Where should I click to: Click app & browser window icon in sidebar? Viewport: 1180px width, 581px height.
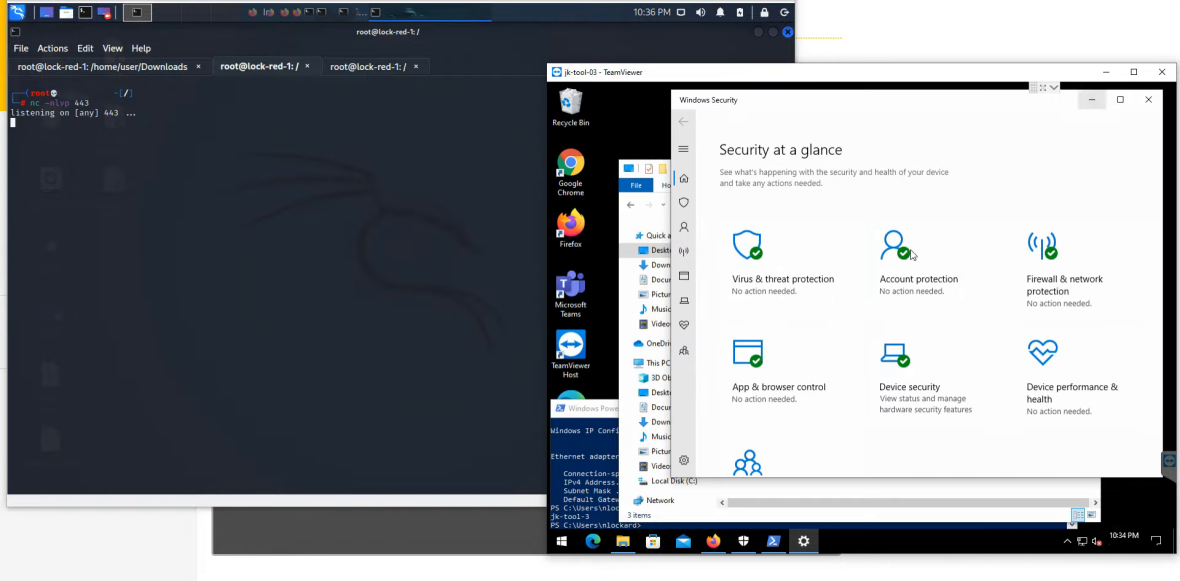click(x=683, y=276)
